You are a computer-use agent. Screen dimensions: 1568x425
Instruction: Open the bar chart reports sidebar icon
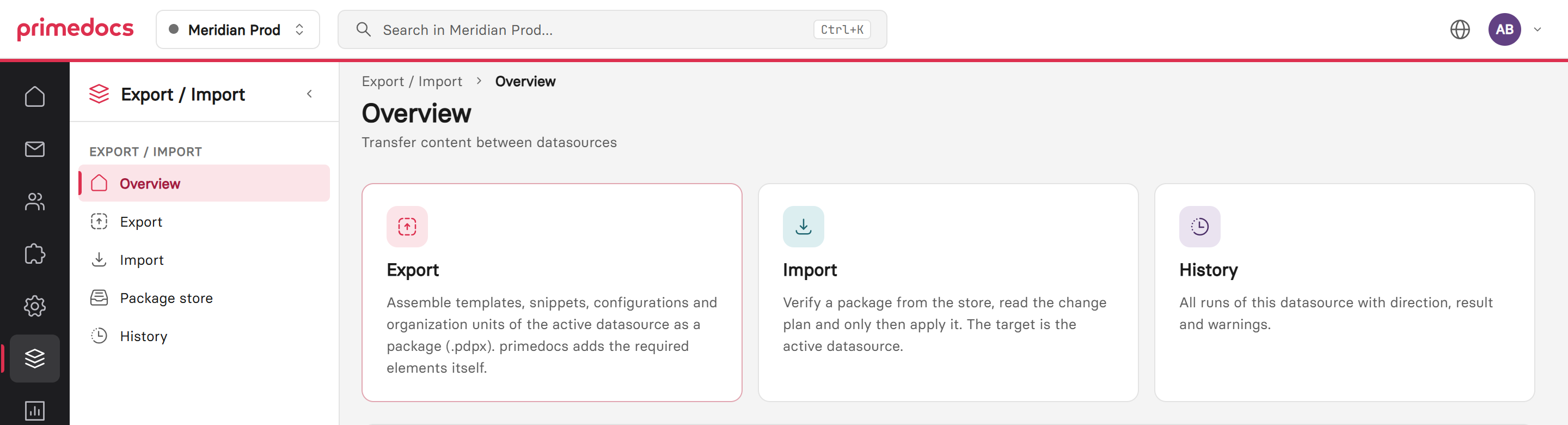(x=35, y=411)
